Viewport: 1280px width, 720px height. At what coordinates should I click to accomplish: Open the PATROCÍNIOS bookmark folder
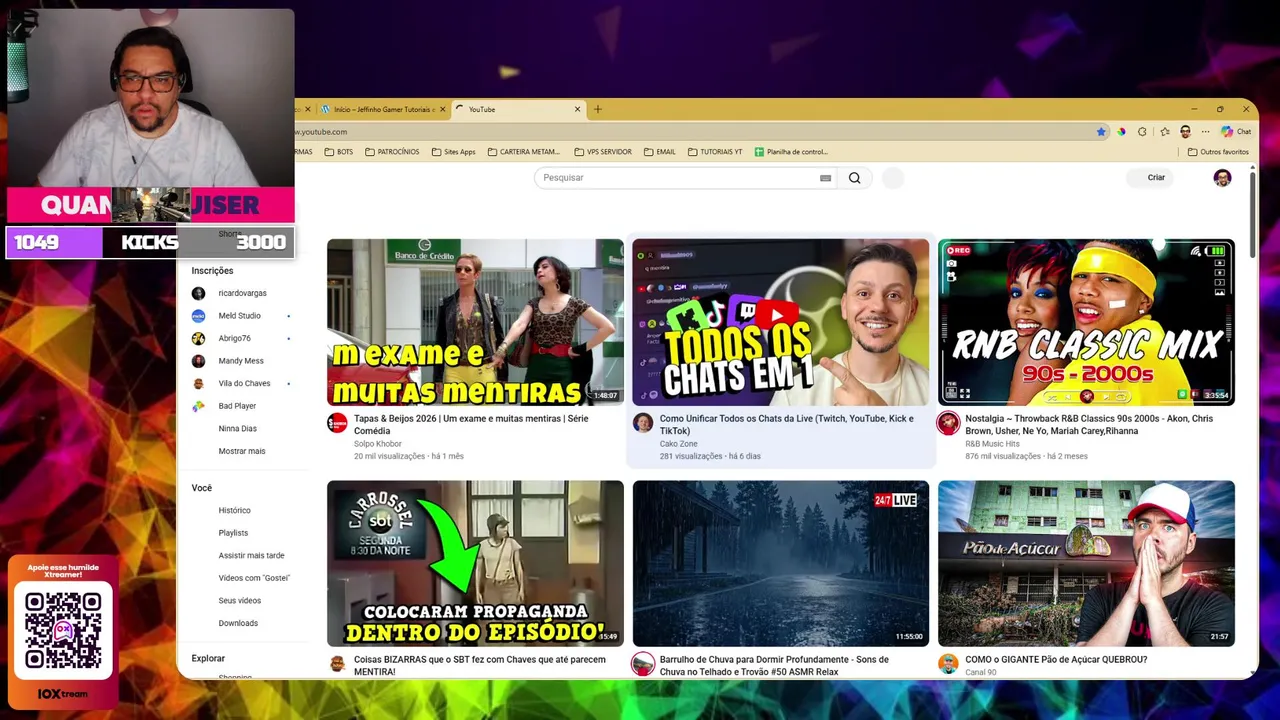392,152
